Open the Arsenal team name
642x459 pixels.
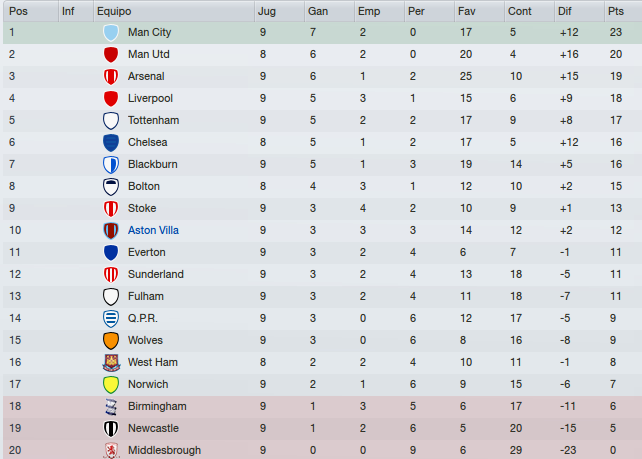pos(146,76)
